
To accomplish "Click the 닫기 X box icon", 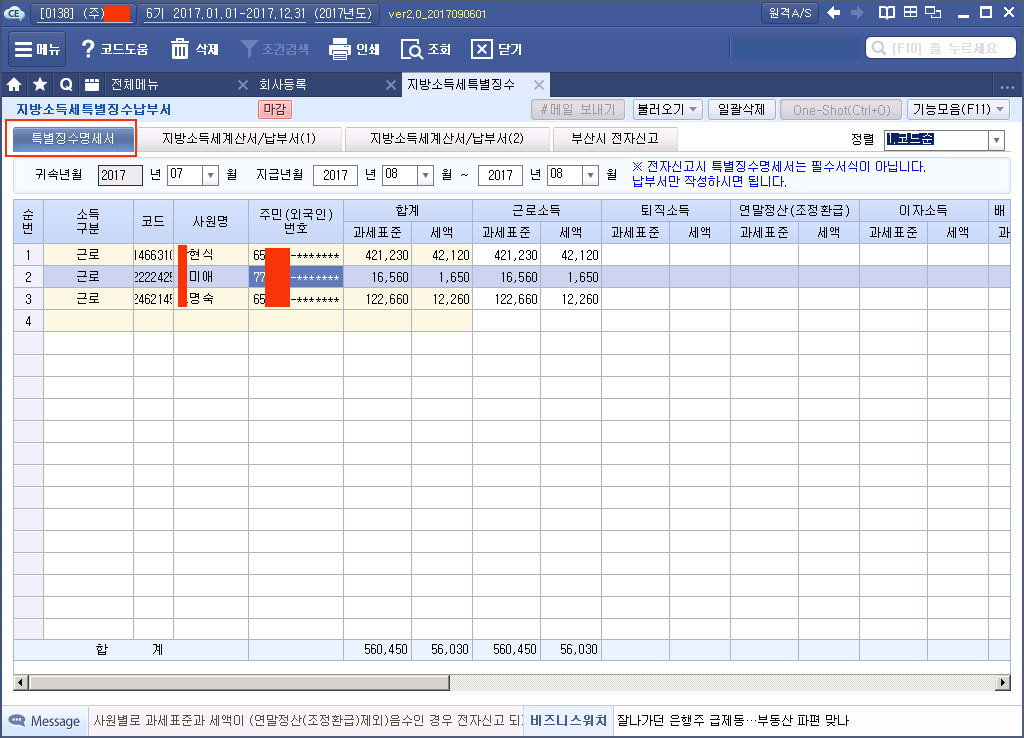I will (481, 49).
